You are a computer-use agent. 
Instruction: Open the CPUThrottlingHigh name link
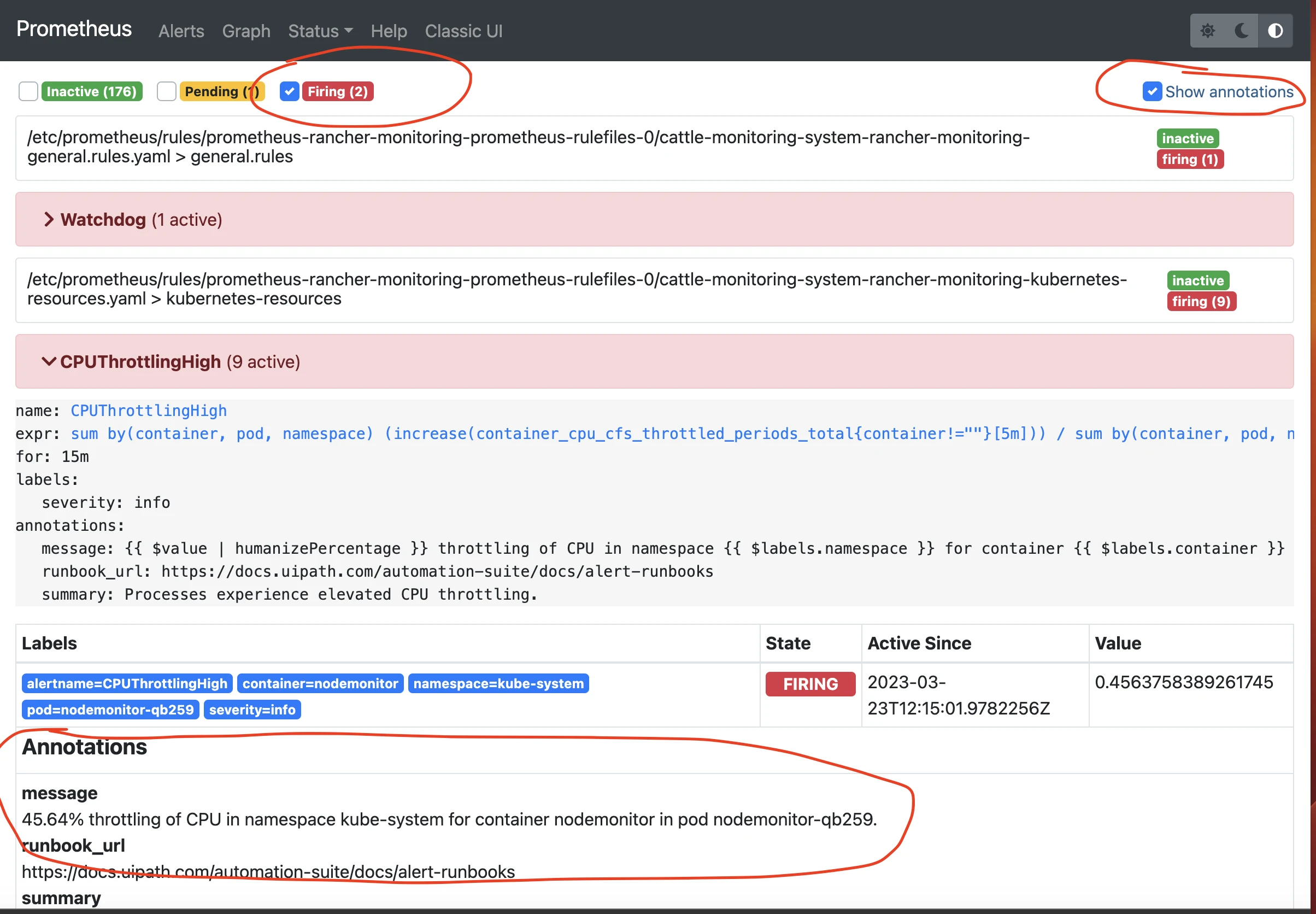149,411
